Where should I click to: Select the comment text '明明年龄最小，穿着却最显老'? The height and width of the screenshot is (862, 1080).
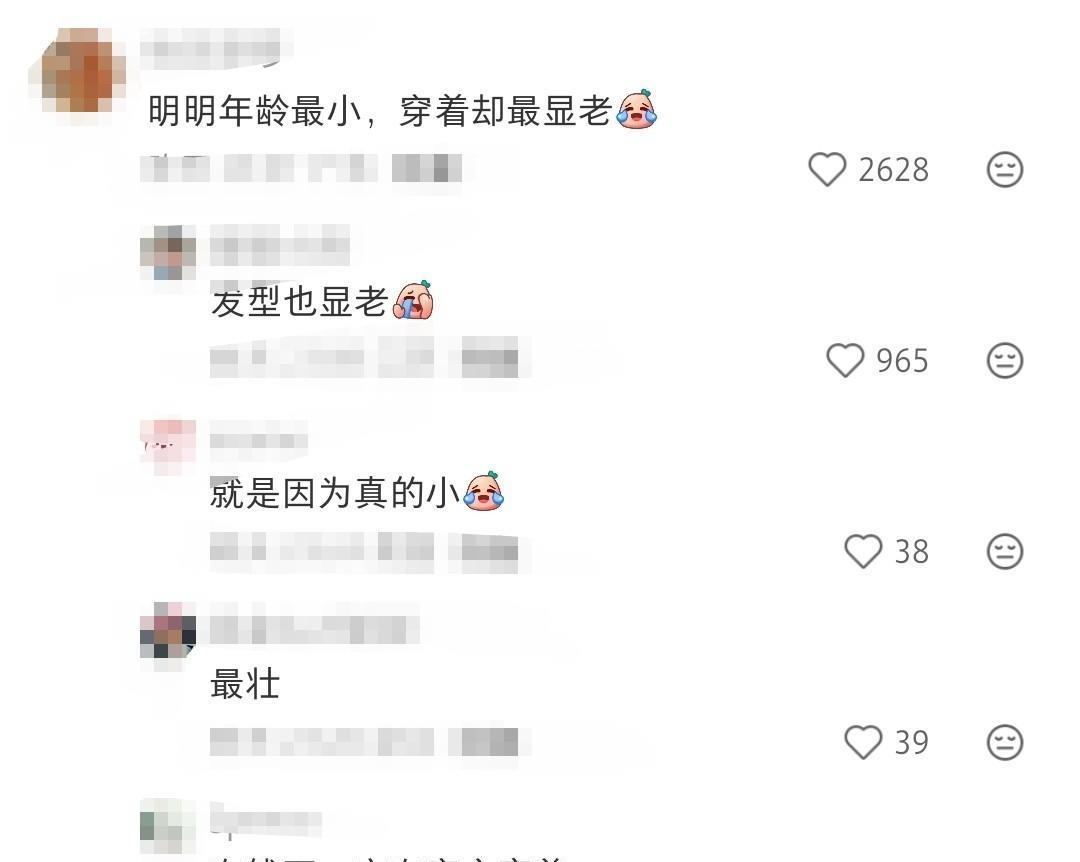point(380,110)
